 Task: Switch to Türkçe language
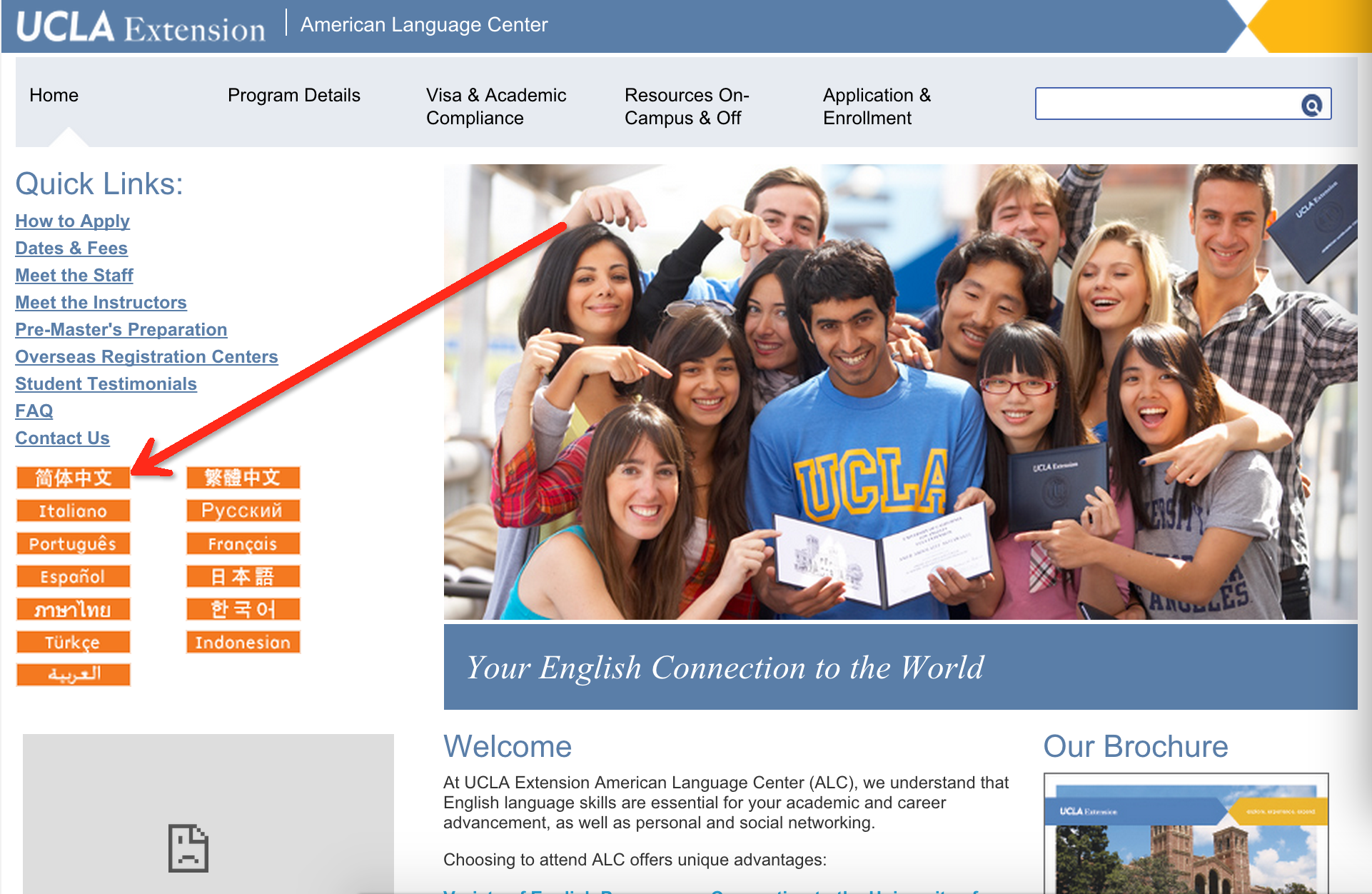coord(74,642)
